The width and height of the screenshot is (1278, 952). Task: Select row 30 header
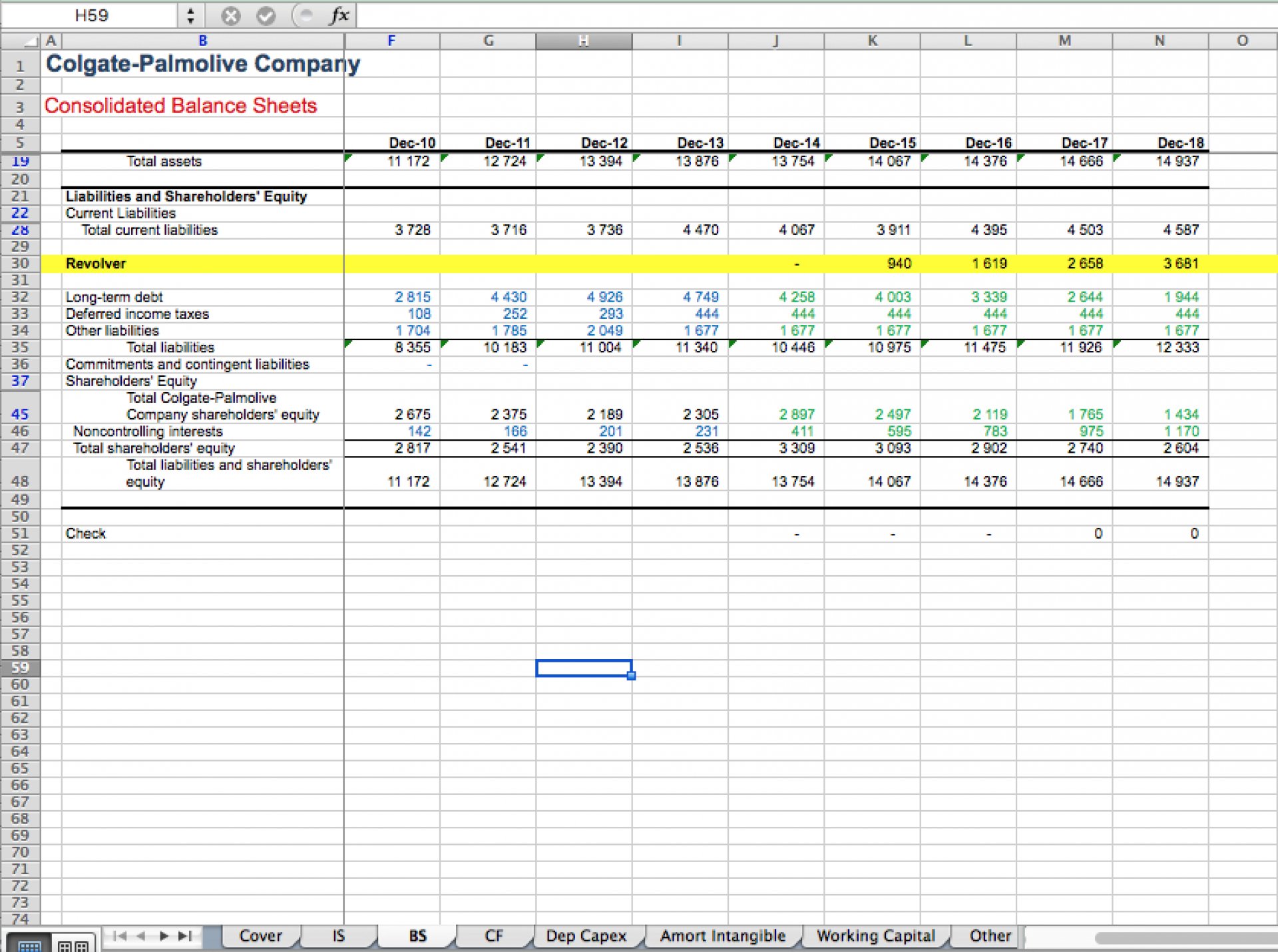tap(20, 264)
